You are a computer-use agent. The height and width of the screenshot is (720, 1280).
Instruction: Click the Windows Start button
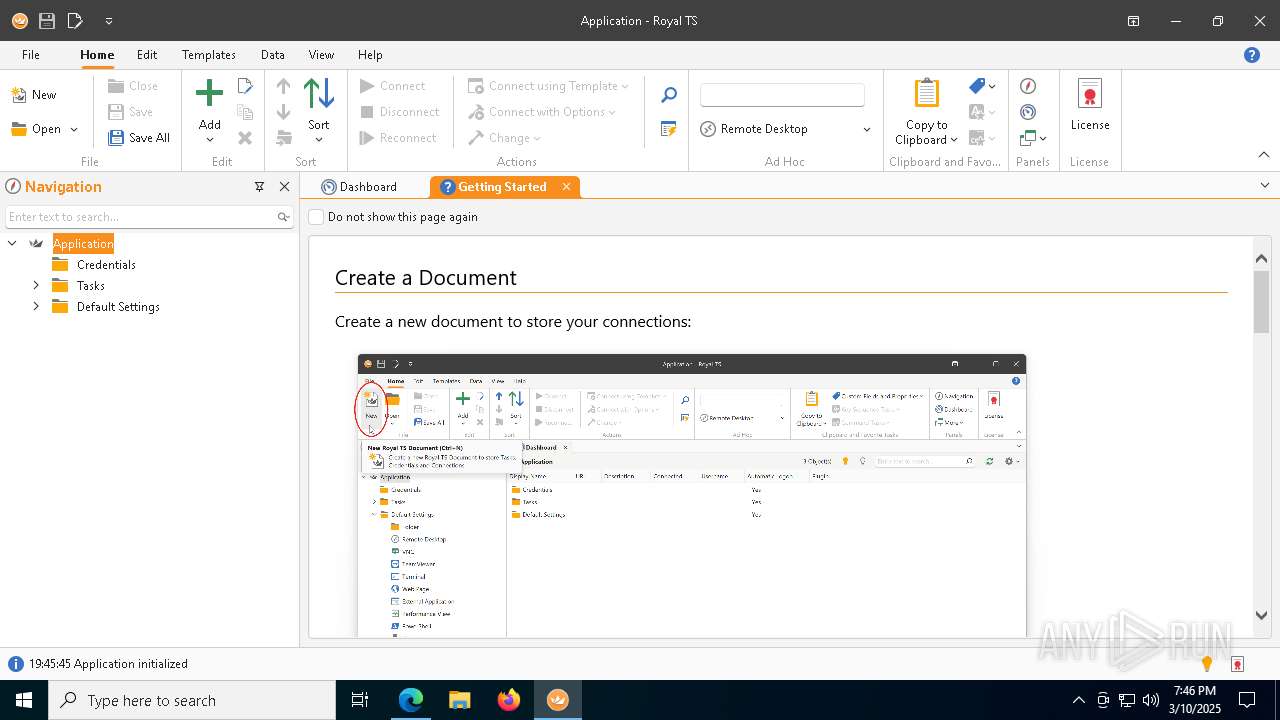point(24,700)
